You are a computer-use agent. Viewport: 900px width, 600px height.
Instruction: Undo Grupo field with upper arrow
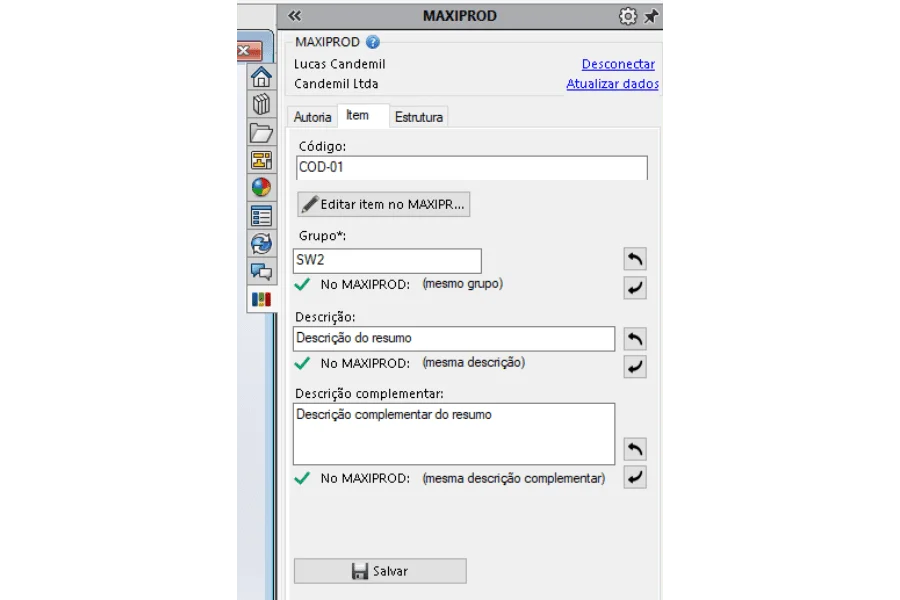coord(635,259)
